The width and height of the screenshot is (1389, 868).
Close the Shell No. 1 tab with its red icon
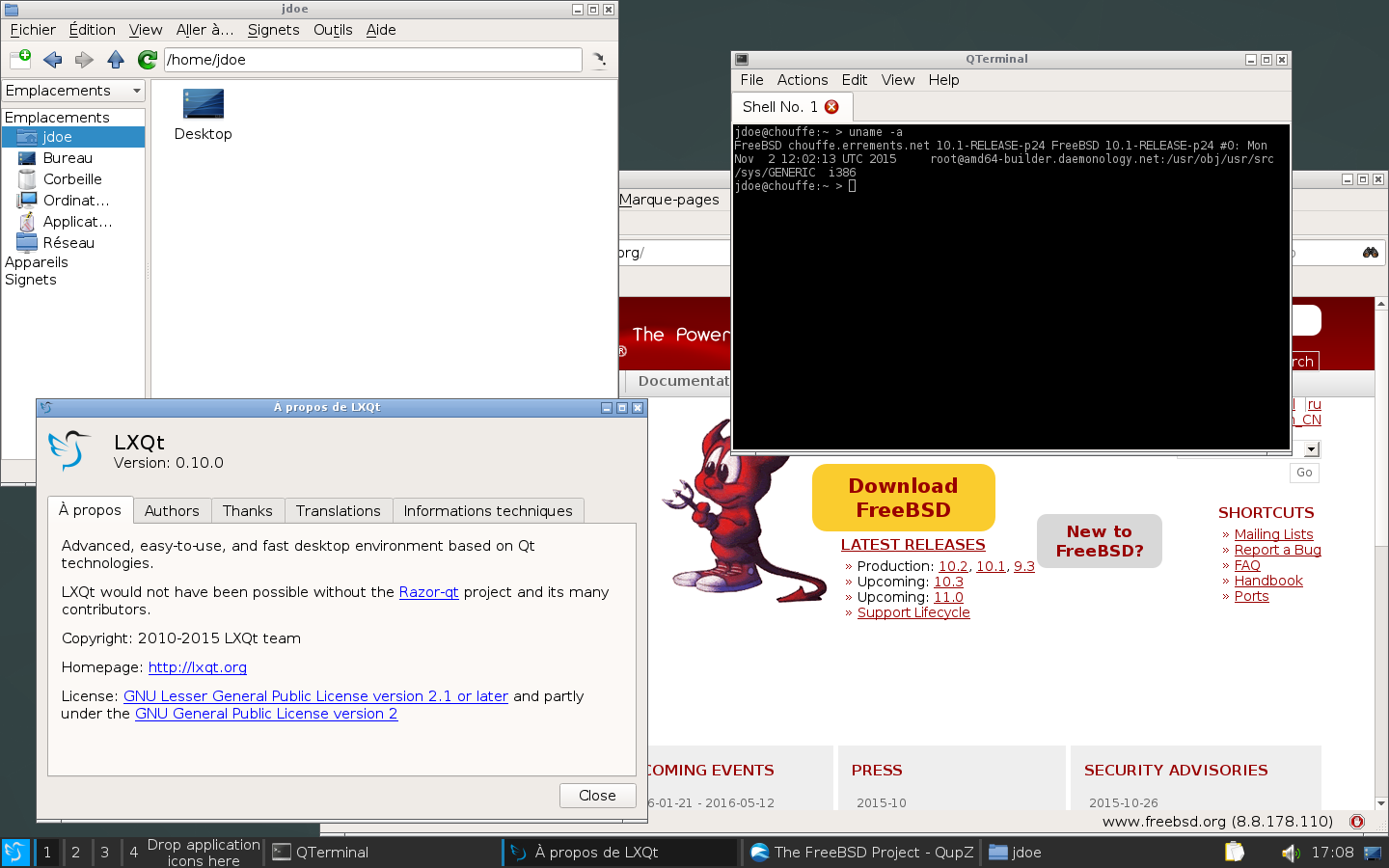(831, 107)
